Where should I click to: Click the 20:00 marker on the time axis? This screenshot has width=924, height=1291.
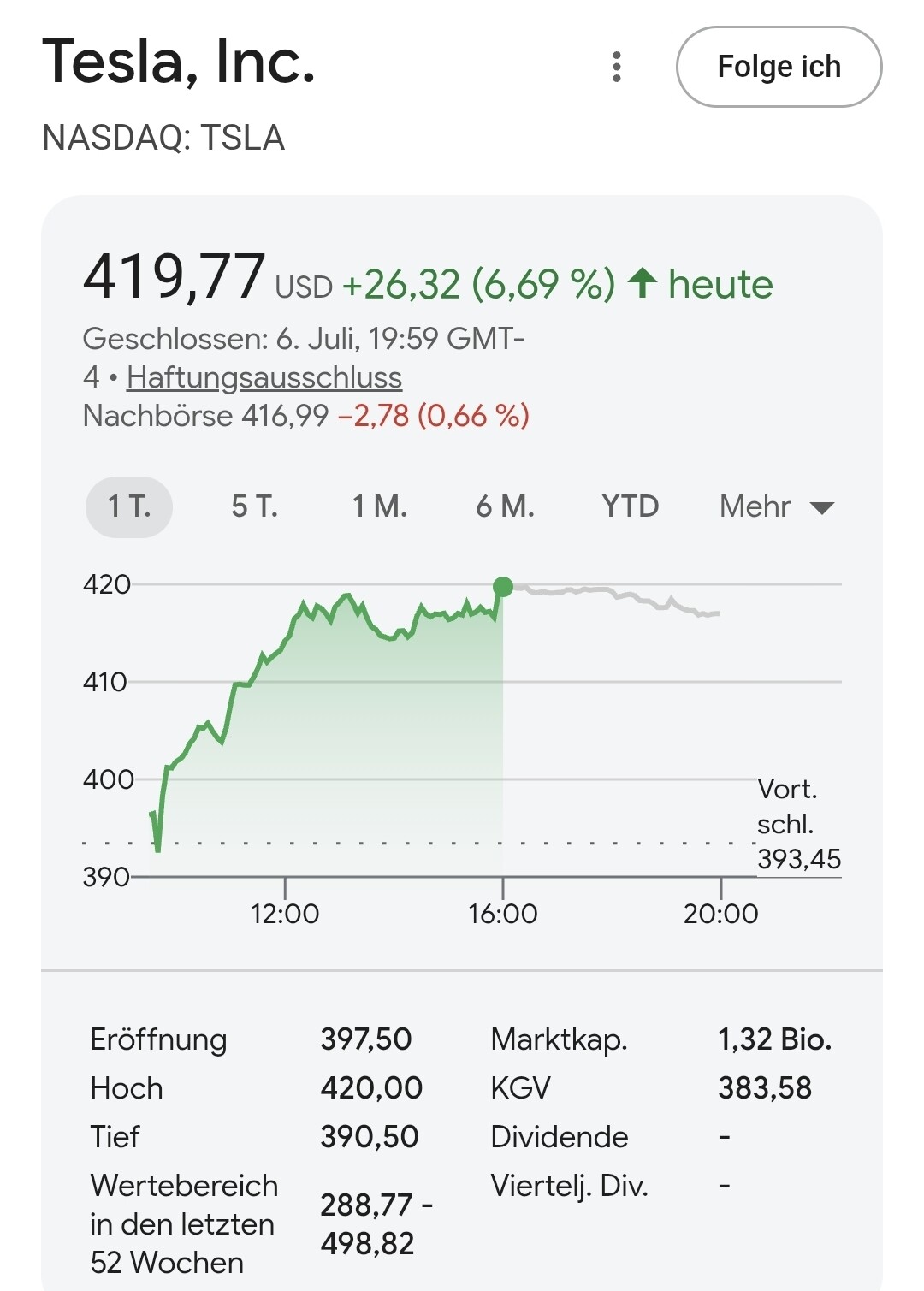coord(721,913)
